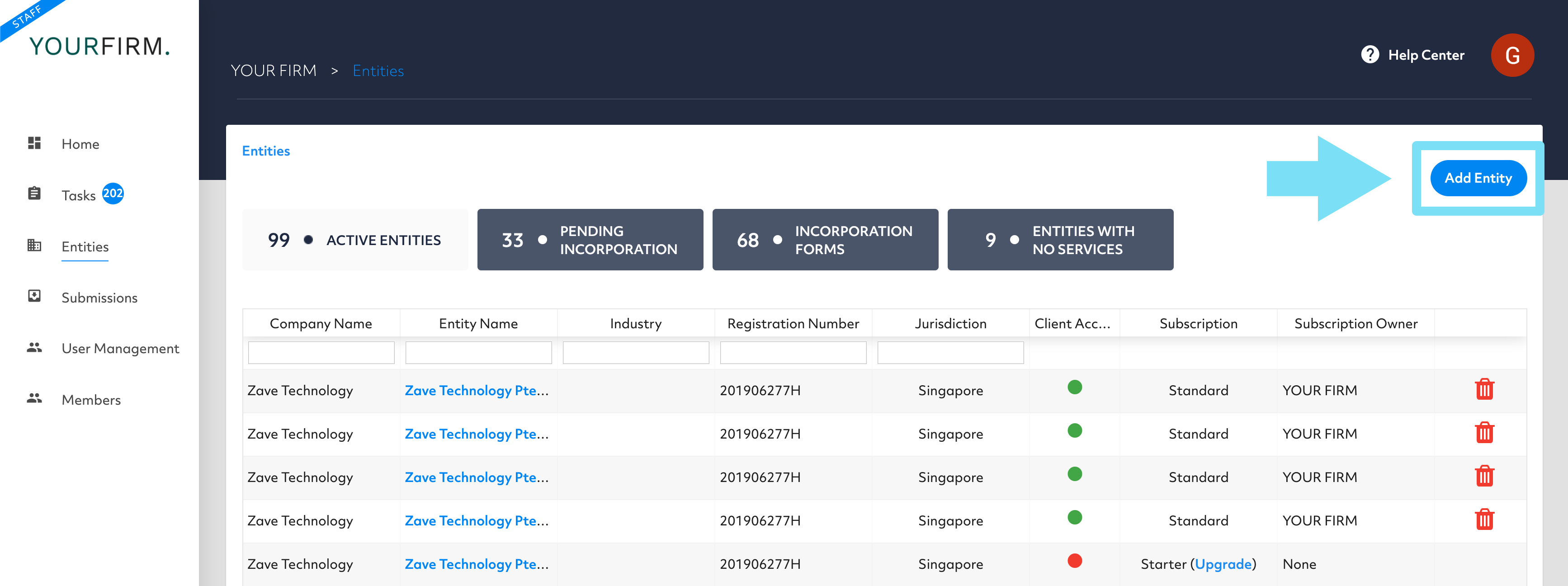Show Entities With No Services tab

pos(1060,240)
